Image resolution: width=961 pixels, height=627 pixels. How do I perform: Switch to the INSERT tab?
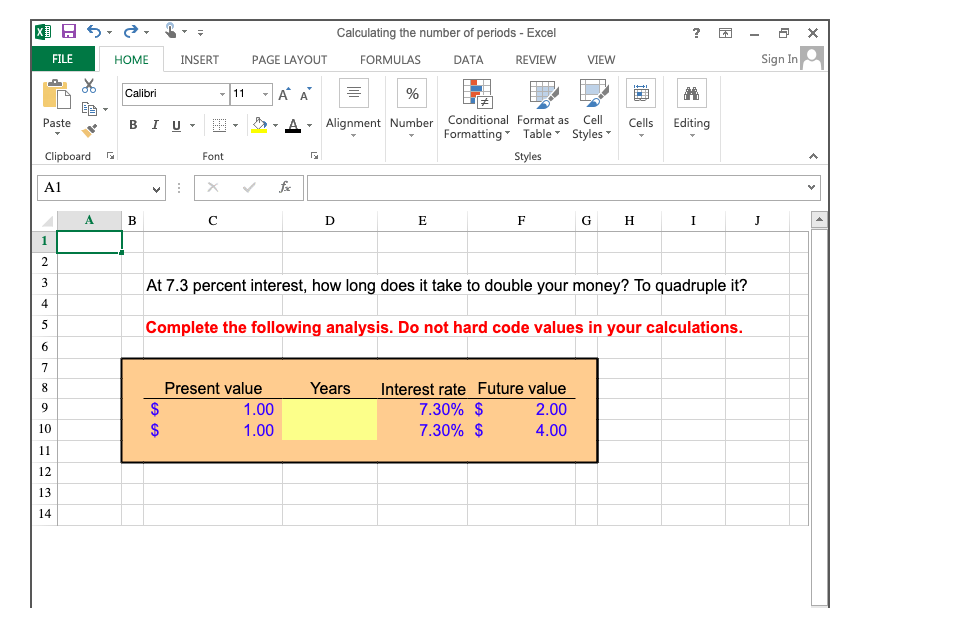tap(199, 59)
